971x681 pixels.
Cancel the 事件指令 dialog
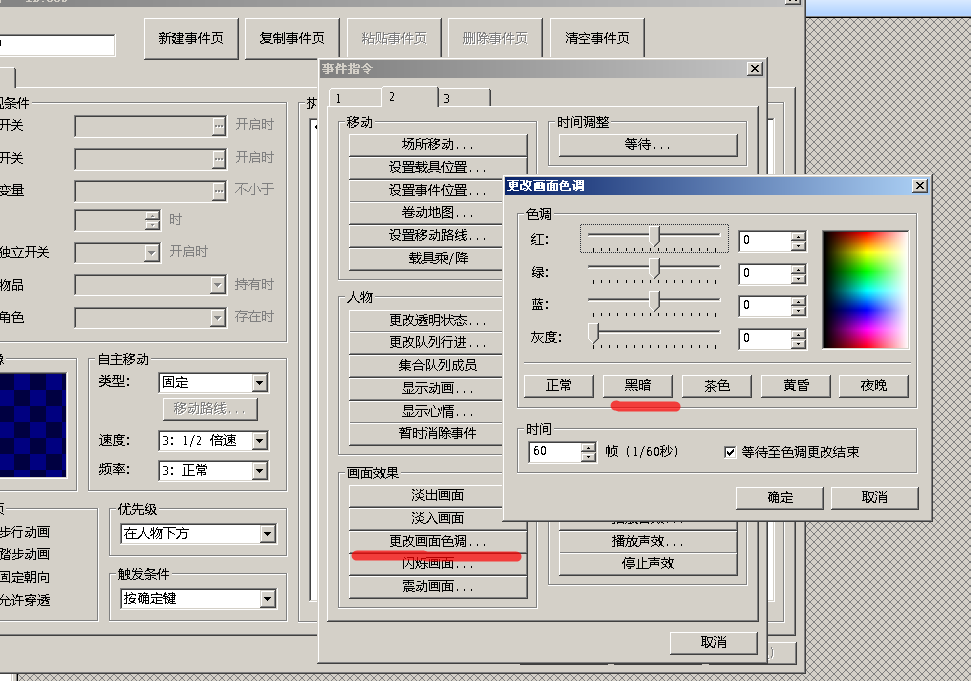pos(713,643)
